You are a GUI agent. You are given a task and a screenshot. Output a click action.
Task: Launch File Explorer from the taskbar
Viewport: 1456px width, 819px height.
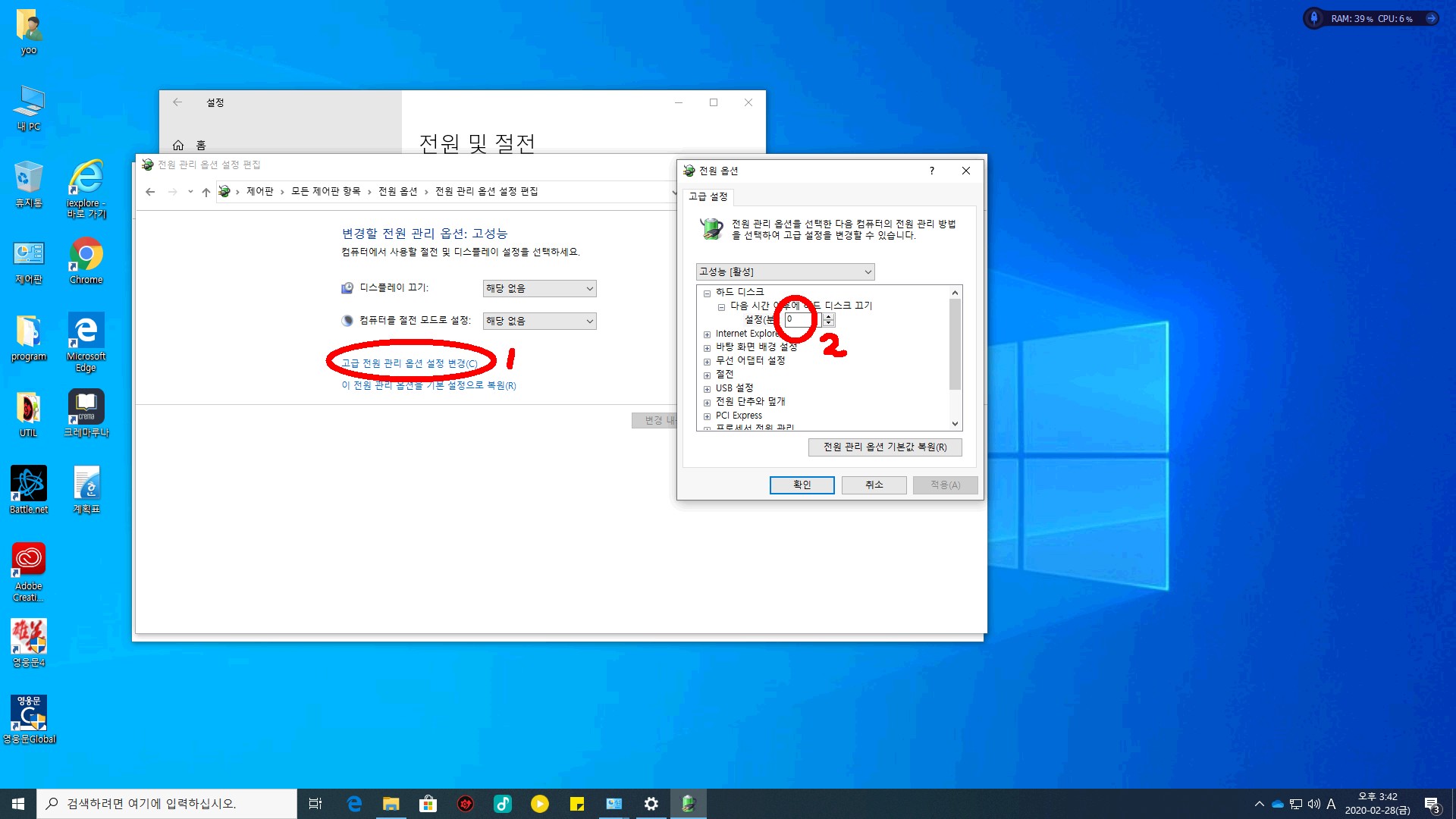(391, 804)
